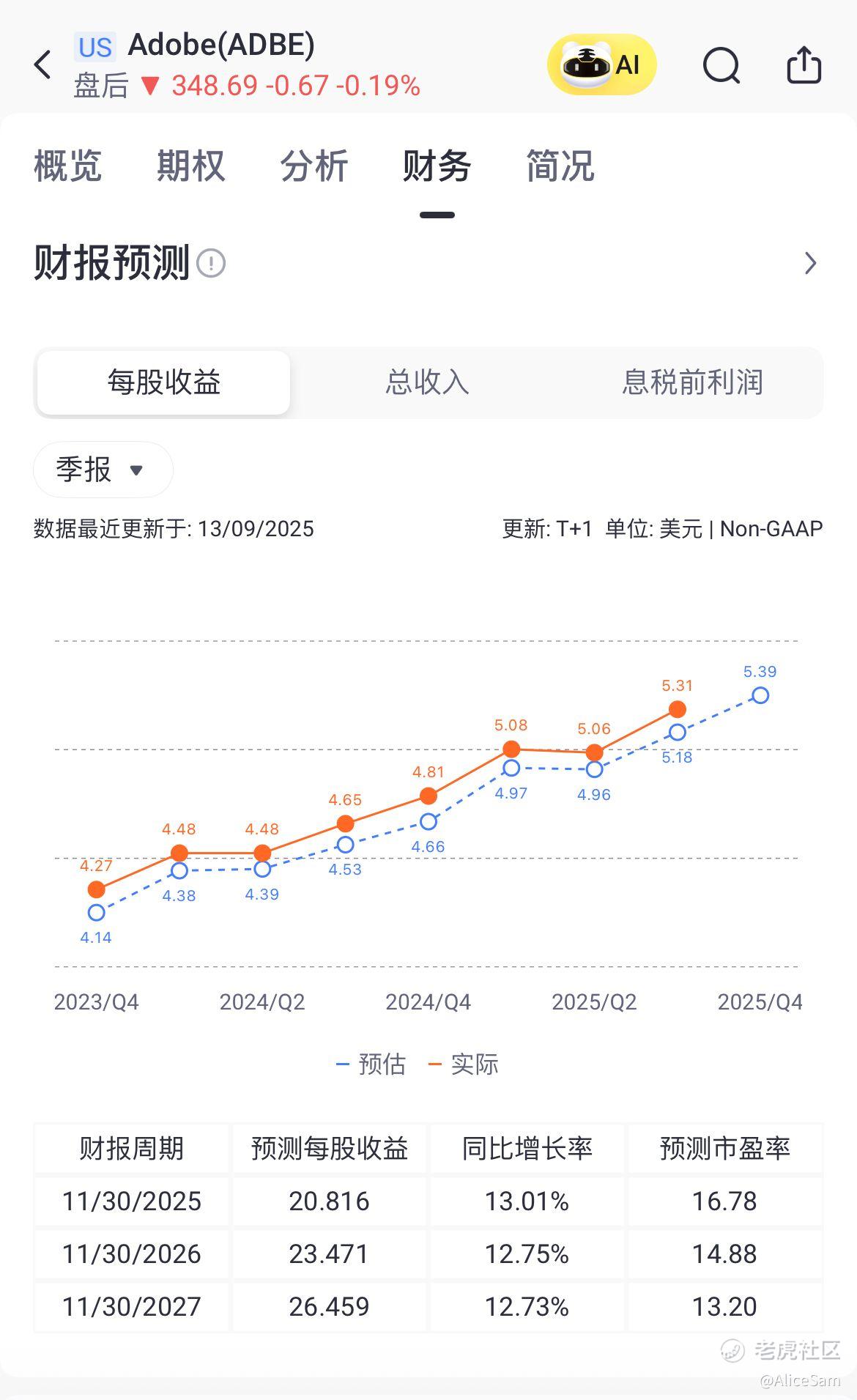Screen dimensions: 857x1400
Task: Tap the 26.459 EPS forecast cell
Action: [330, 1307]
